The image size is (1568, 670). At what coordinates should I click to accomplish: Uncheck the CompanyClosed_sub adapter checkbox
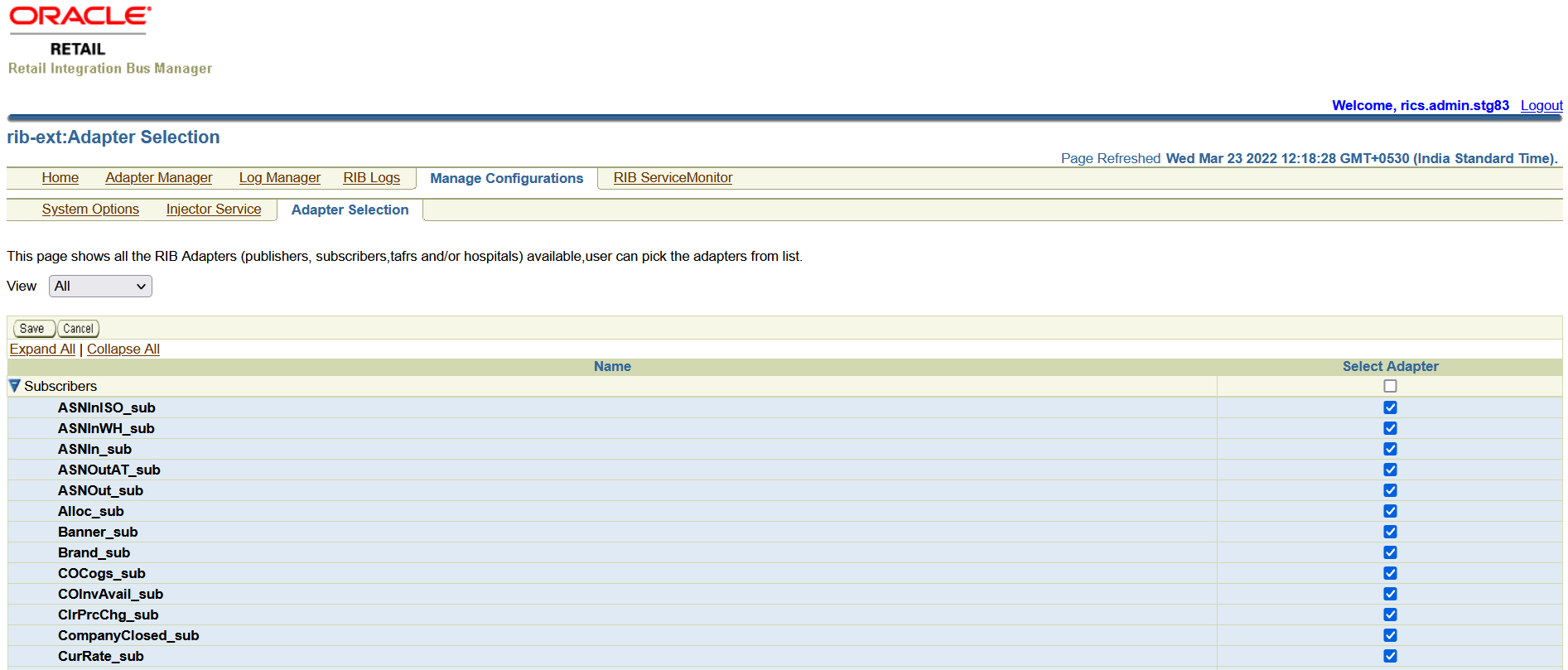[x=1390, y=635]
